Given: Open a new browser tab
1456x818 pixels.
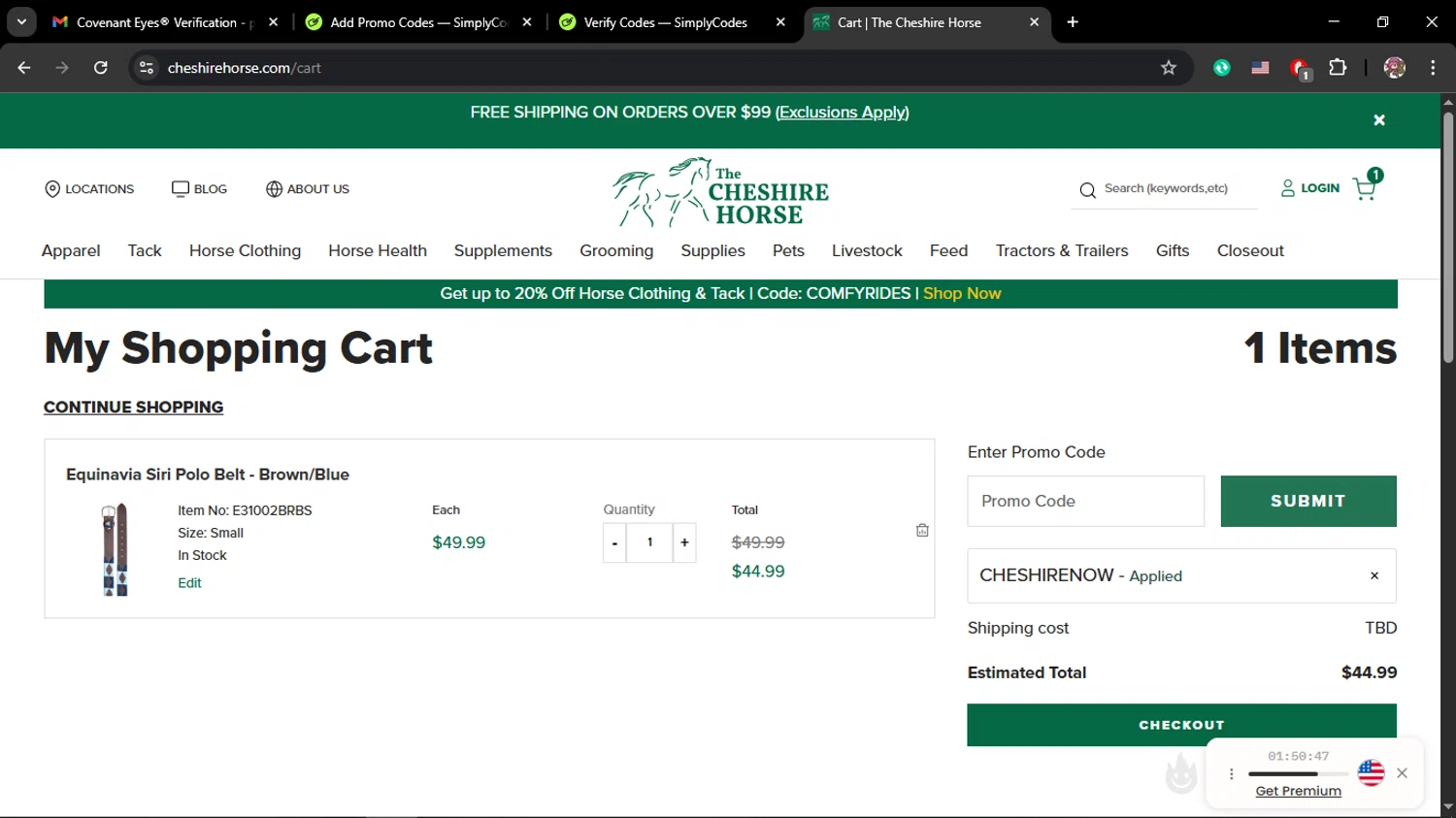Looking at the screenshot, I should (x=1073, y=22).
